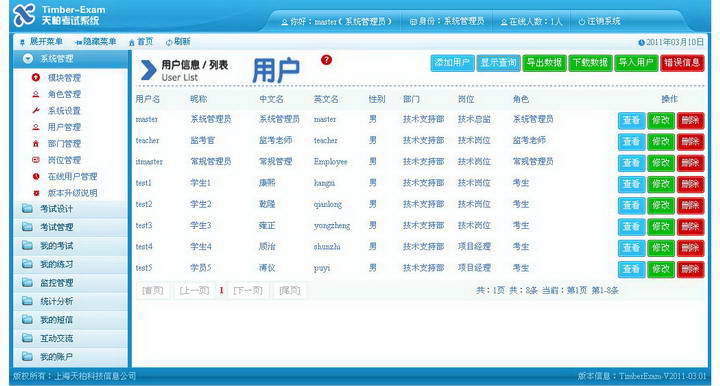The image size is (720, 386).
Task: Click the 岗位管理 card icon
Action: point(36,160)
